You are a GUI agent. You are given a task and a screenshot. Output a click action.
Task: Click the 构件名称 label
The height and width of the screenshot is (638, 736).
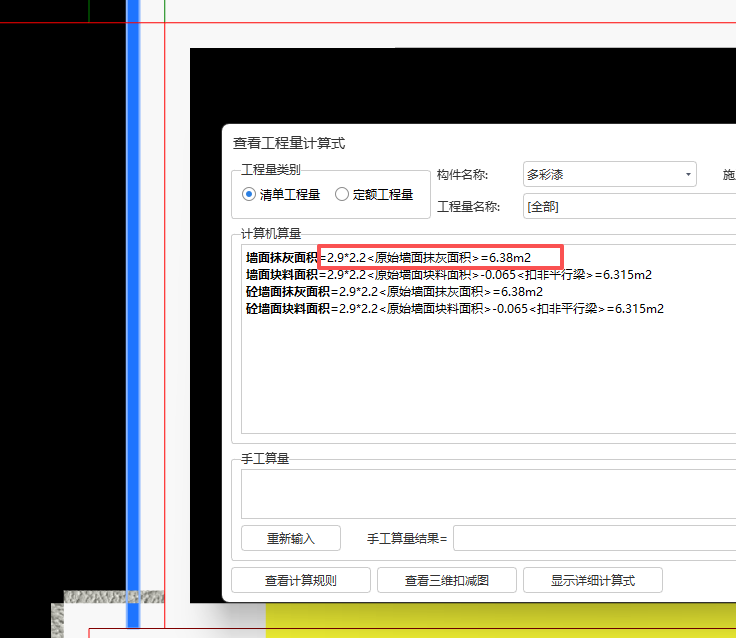pyautogui.click(x=462, y=175)
